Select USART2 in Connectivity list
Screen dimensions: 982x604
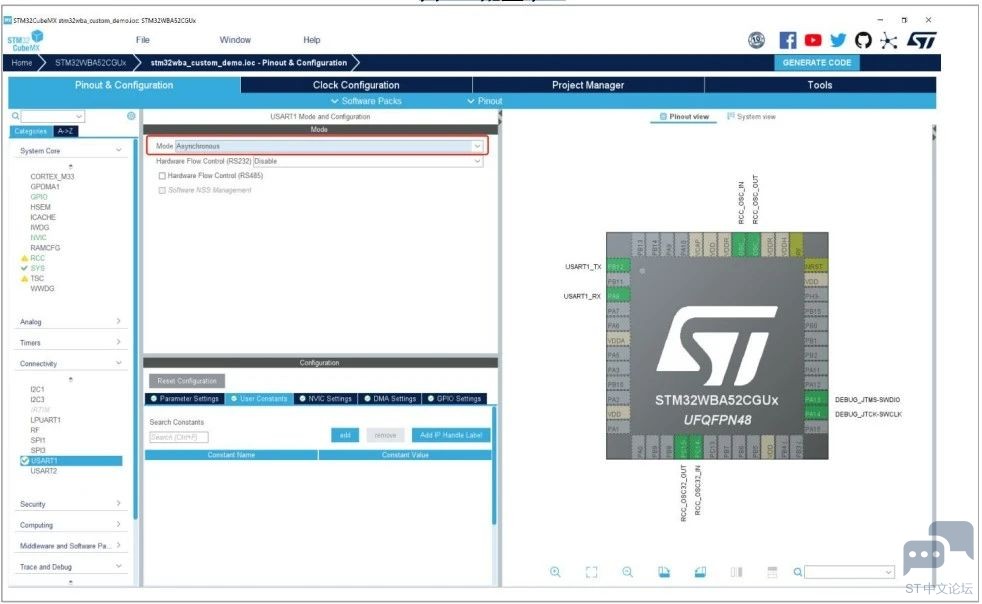tap(44, 471)
